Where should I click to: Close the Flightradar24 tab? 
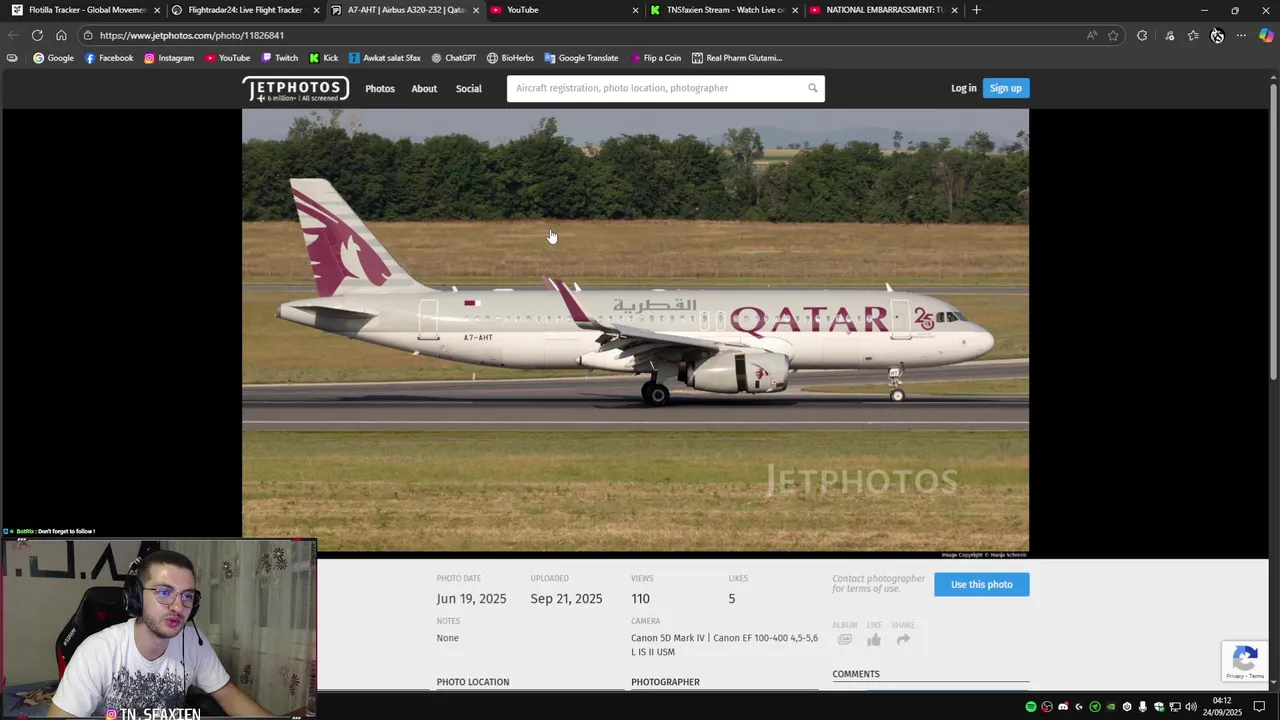(x=316, y=10)
